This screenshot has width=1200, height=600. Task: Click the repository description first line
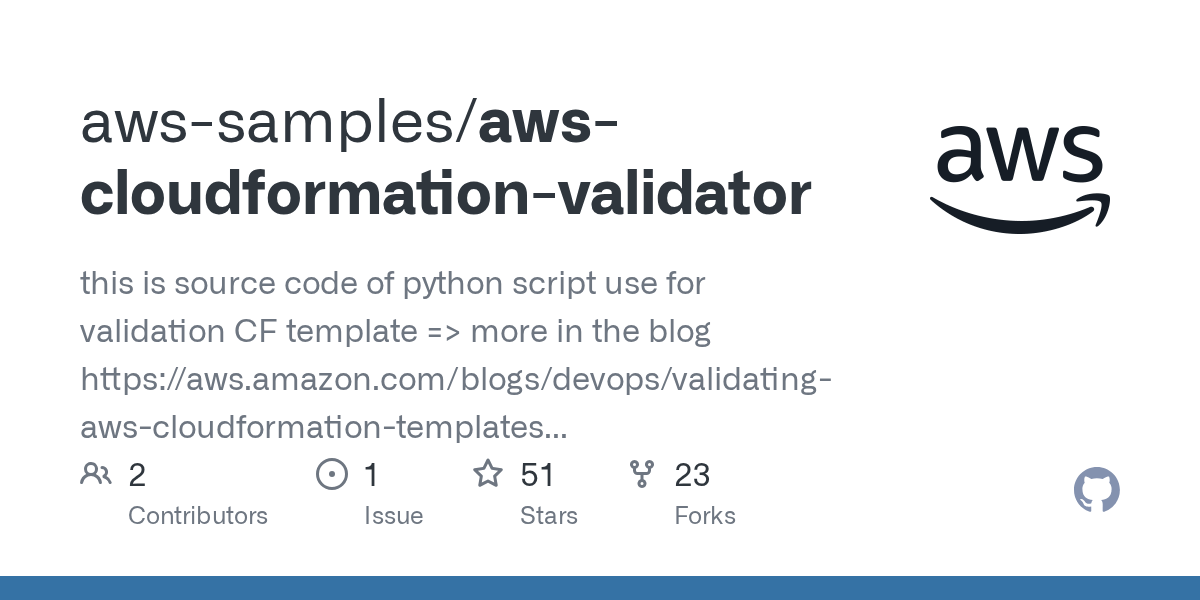[392, 284]
